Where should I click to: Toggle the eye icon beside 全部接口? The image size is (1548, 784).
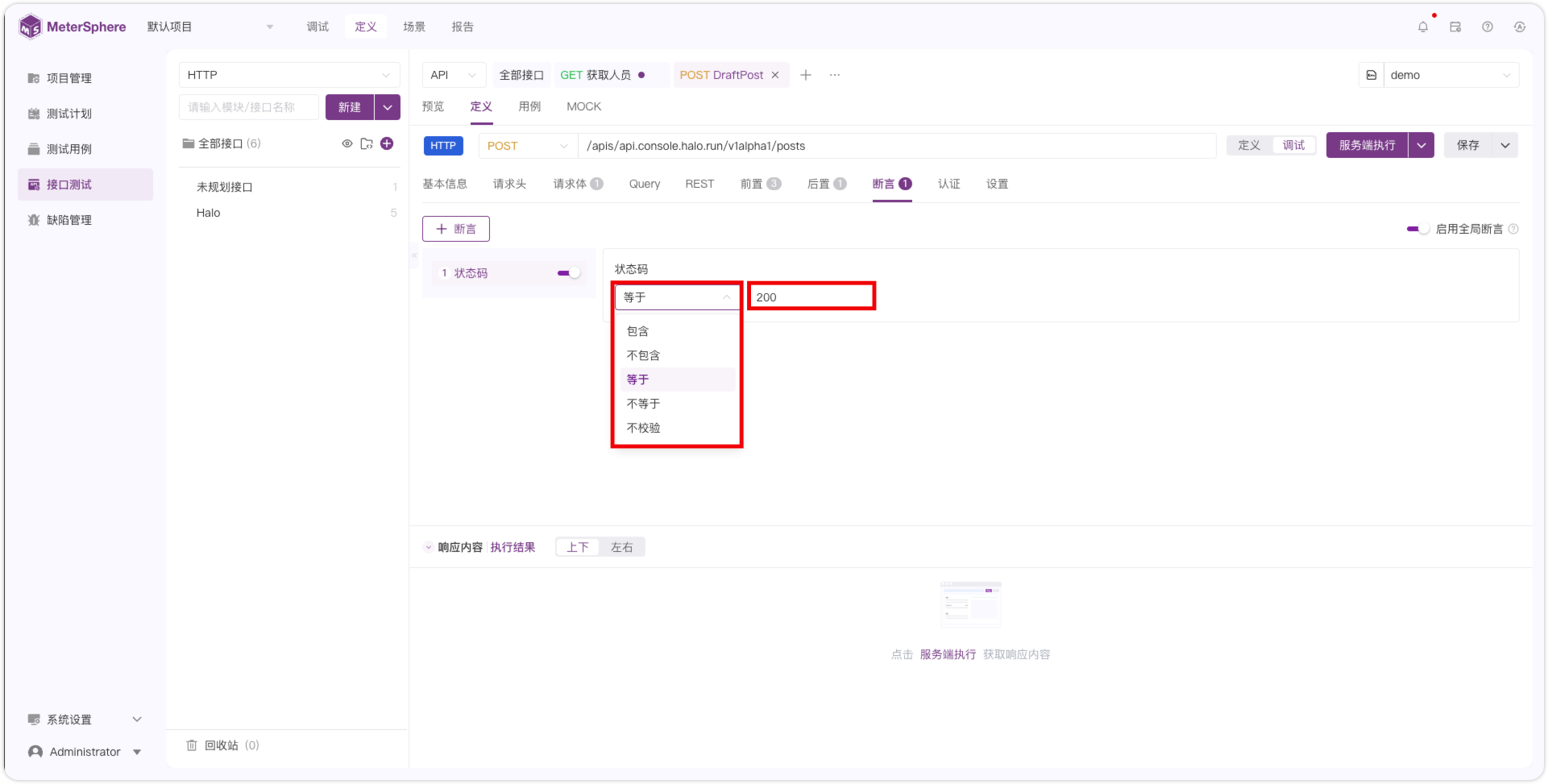click(347, 143)
